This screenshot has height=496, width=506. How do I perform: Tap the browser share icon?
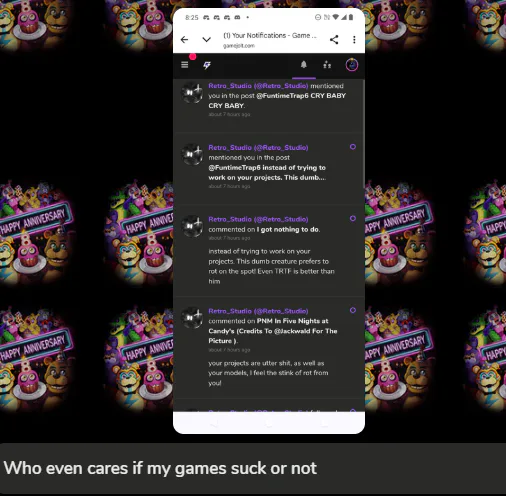pyautogui.click(x=334, y=40)
